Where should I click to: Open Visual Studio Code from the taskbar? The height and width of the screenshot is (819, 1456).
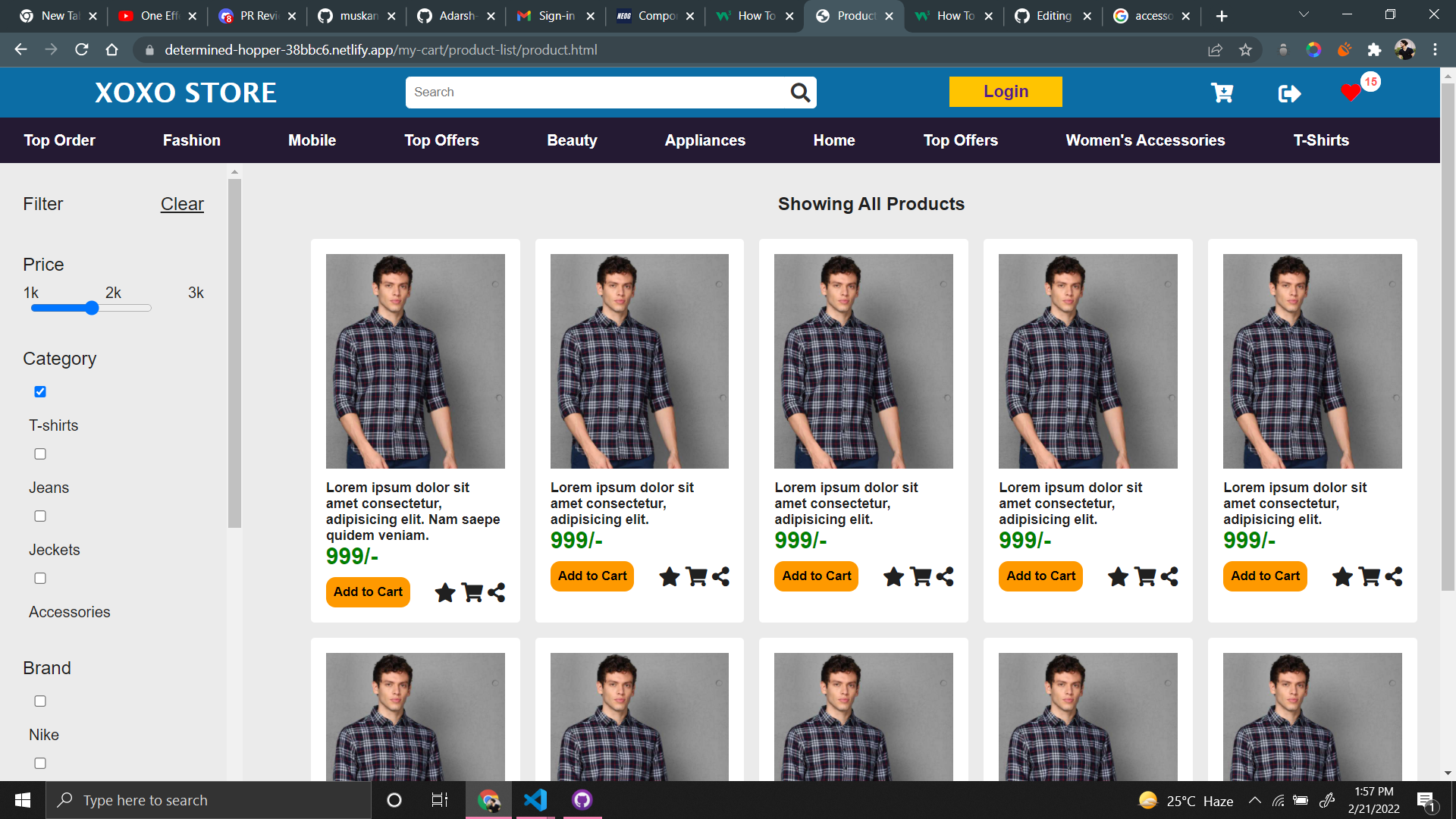coord(535,799)
